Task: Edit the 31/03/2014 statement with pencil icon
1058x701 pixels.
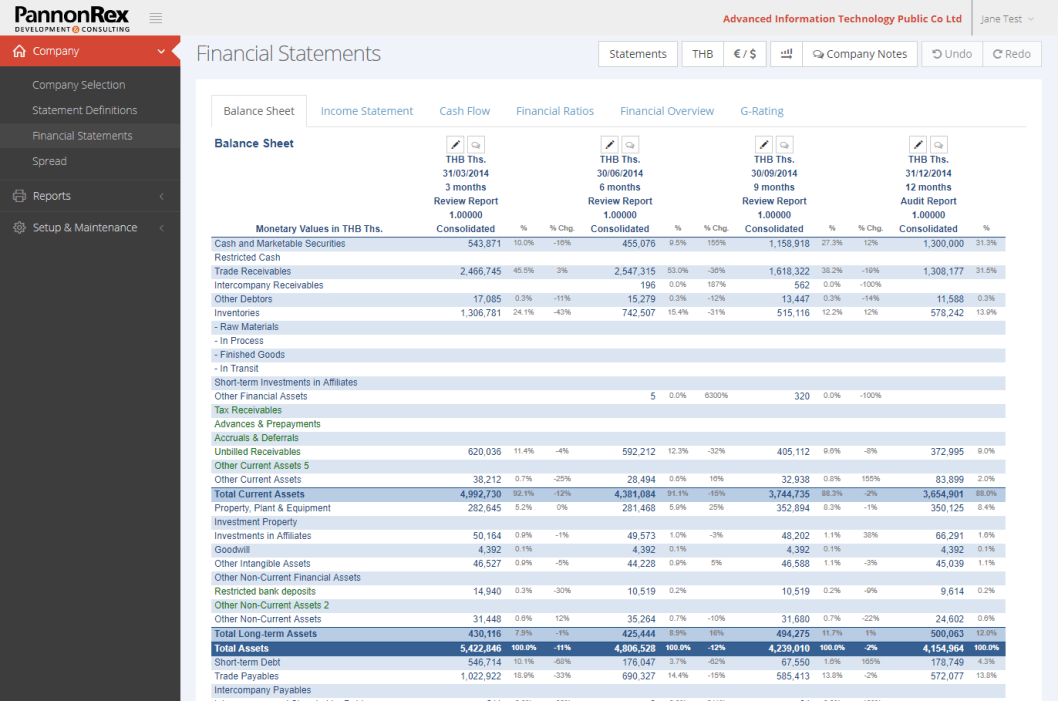Action: 455,144
